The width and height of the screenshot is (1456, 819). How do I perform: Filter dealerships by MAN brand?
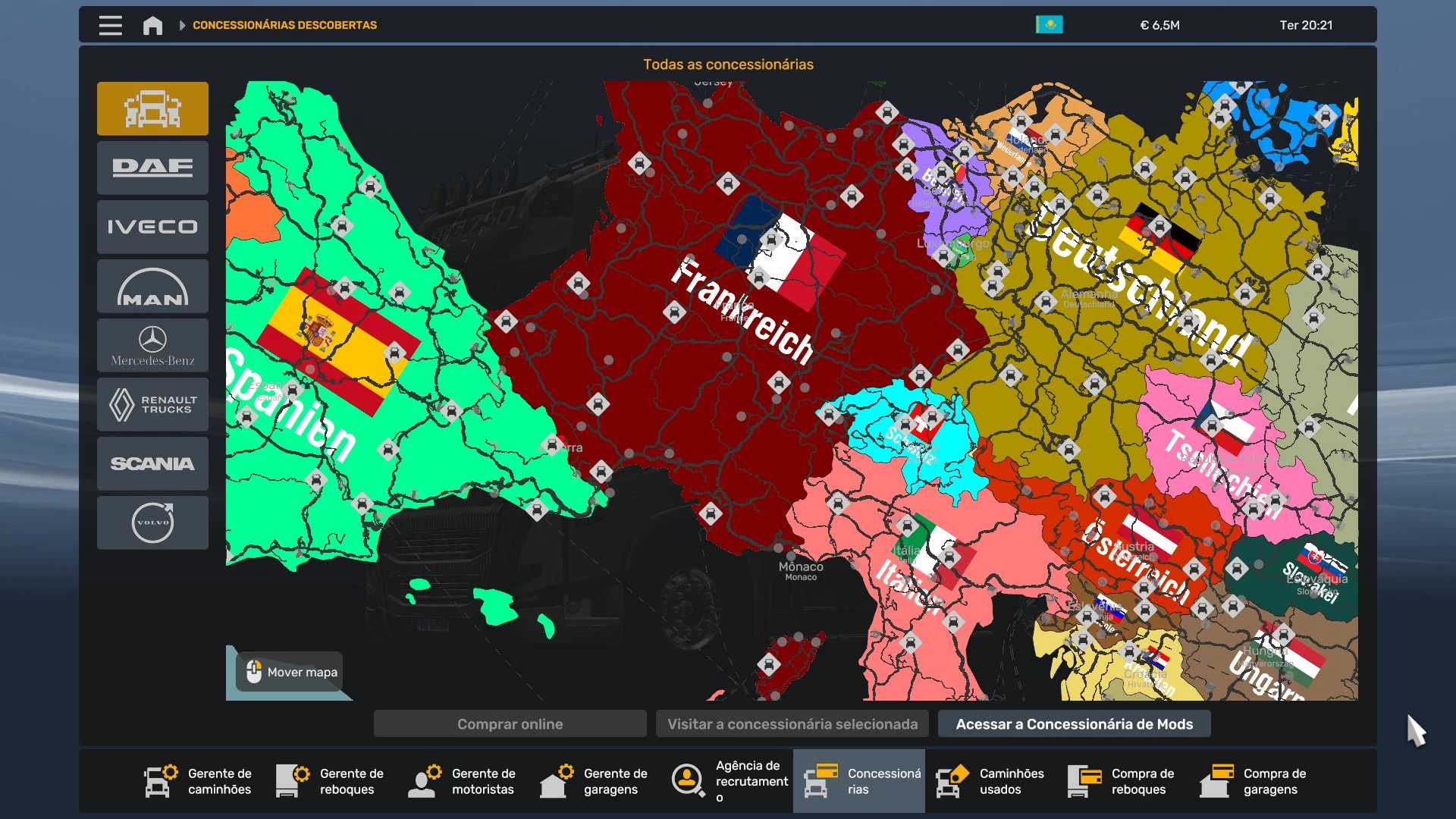(x=152, y=286)
